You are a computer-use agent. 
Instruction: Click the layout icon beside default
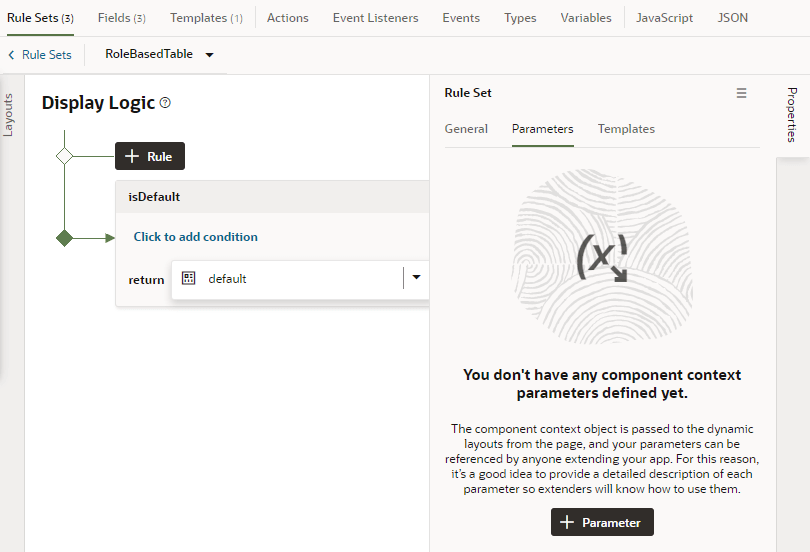point(189,278)
